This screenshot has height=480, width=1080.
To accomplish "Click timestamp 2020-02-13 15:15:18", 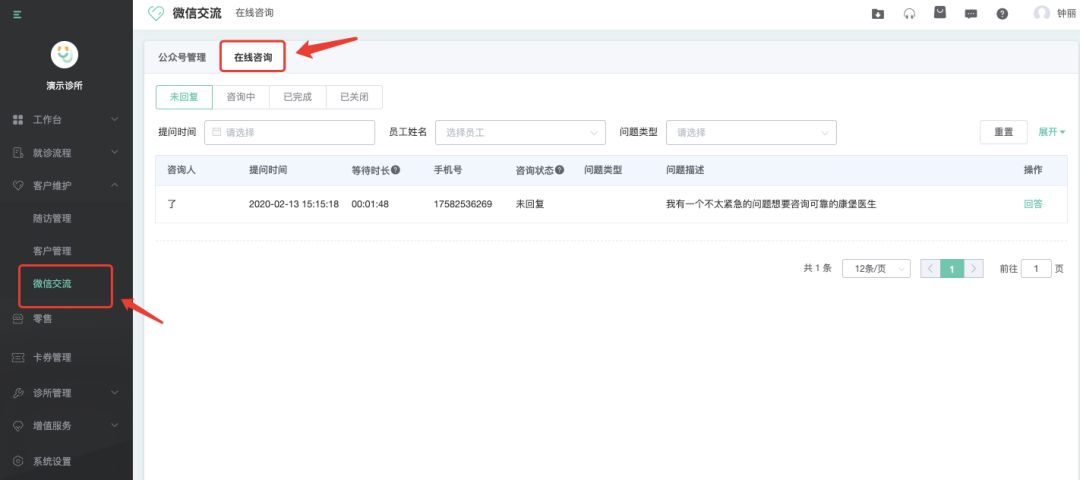I will tap(293, 204).
